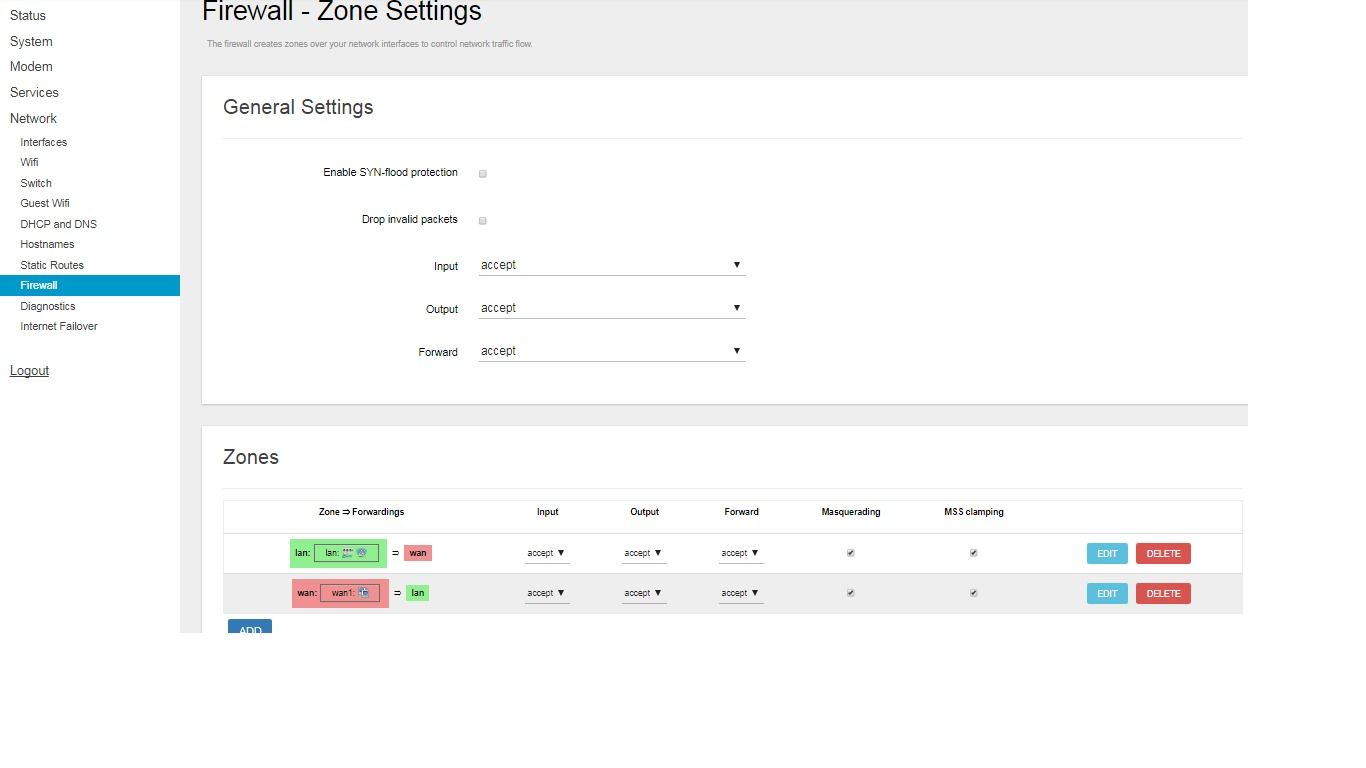Enable SYN-flood protection checkbox

pos(483,174)
